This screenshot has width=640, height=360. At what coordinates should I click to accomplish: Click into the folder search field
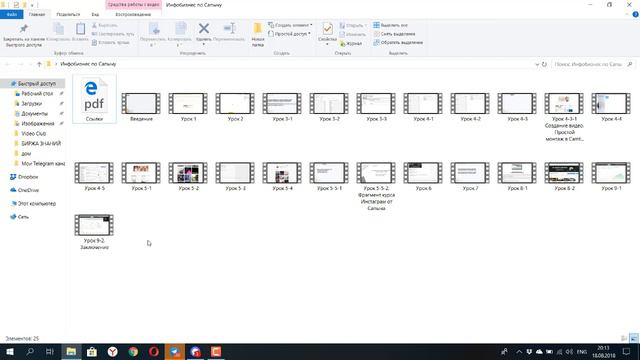pyautogui.click(x=593, y=64)
